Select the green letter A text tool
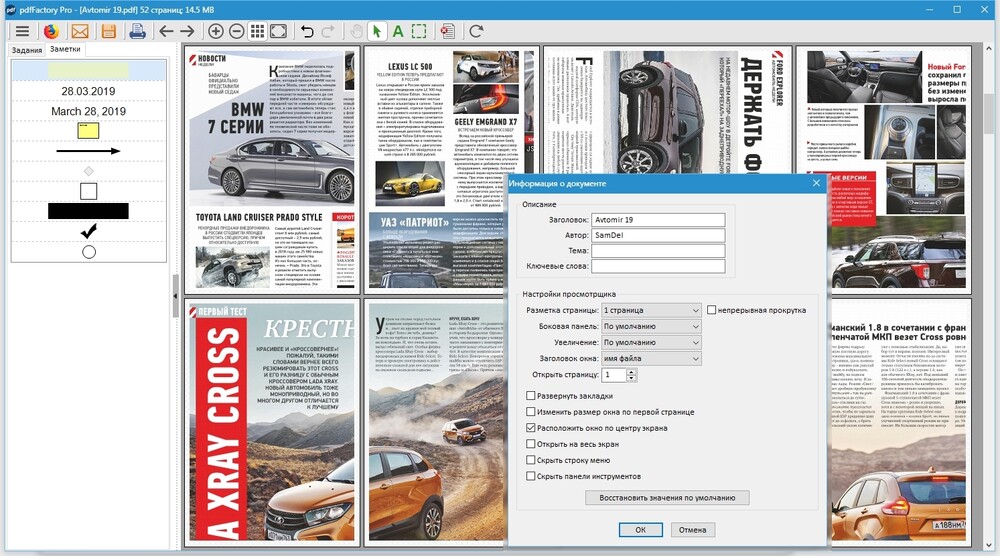 [397, 31]
